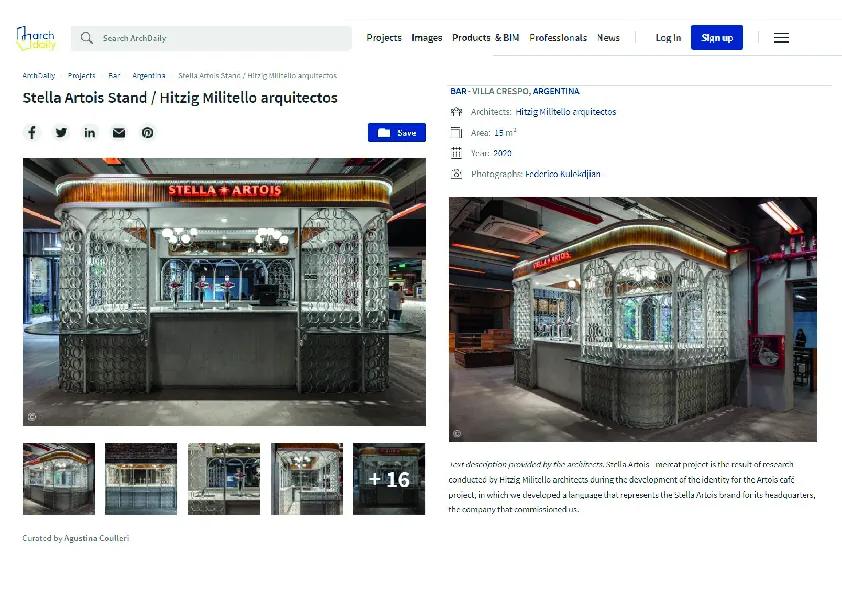Click the 2020 year link
This screenshot has height=596, width=842.
502,153
